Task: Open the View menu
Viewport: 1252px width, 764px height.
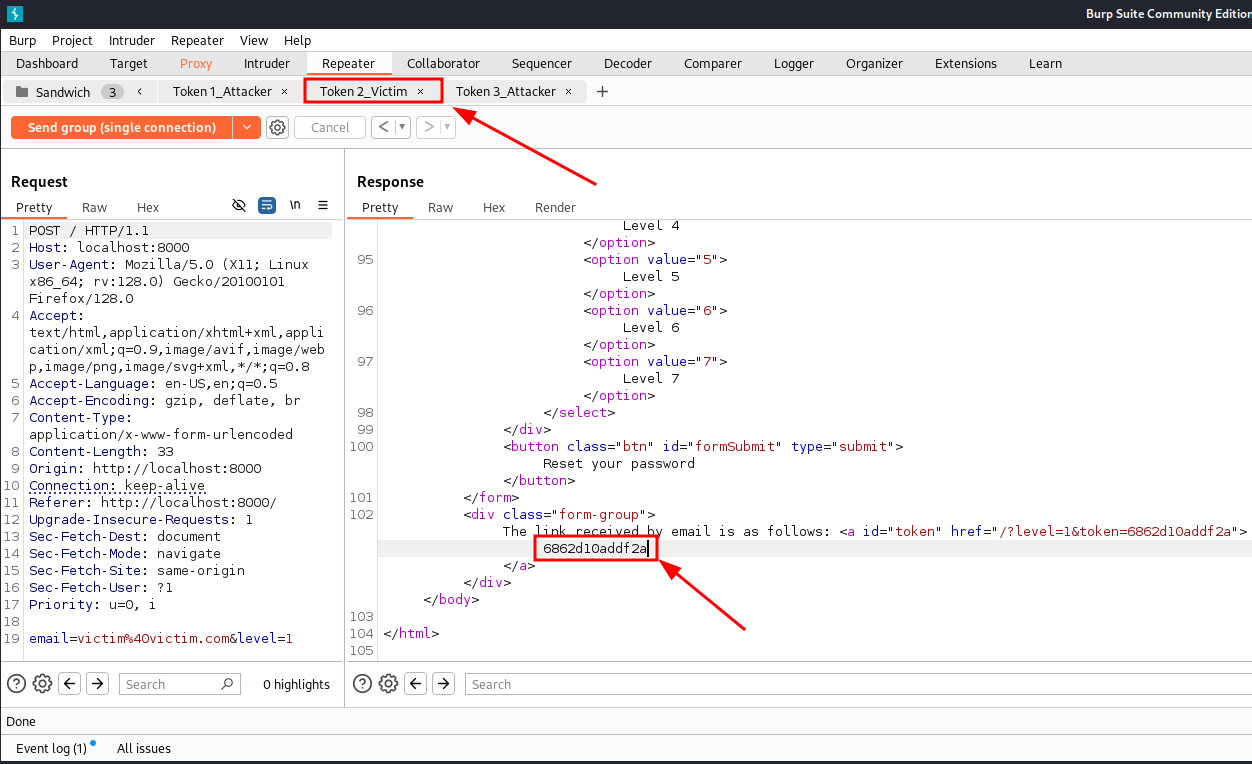Action: pos(254,40)
